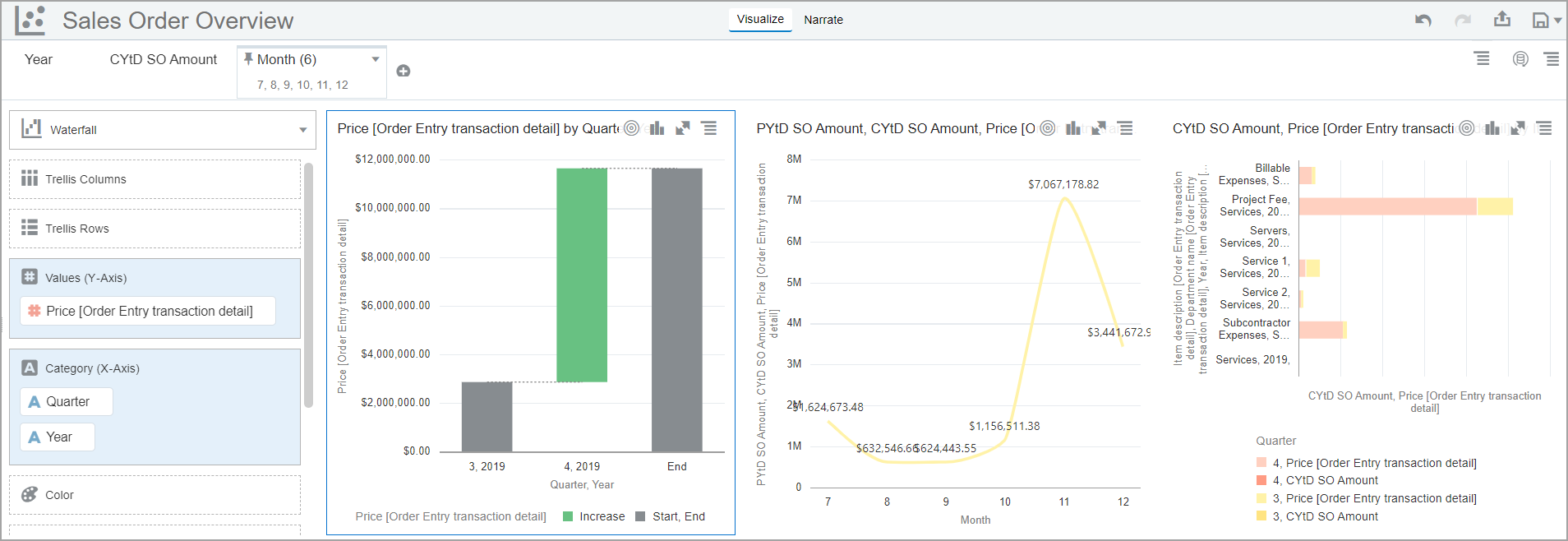Image resolution: width=1568 pixels, height=541 pixels.
Task: Open the waterfall chart's menu icon
Action: pos(709,128)
